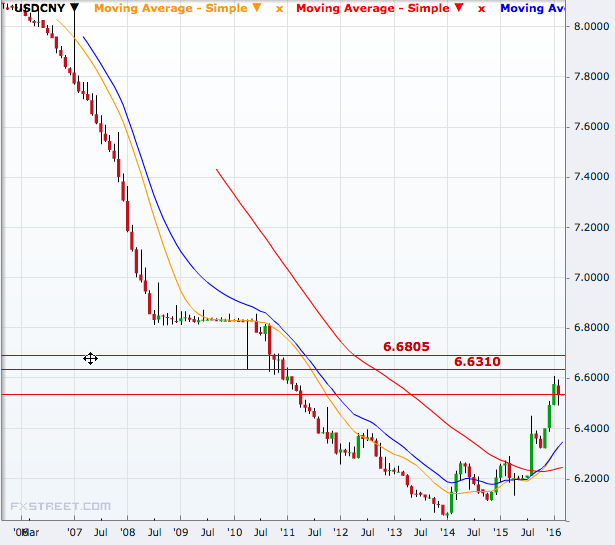Viewport: 615px width, 545px height.
Task: Remove the red Moving Average indicator
Action: (x=481, y=9)
